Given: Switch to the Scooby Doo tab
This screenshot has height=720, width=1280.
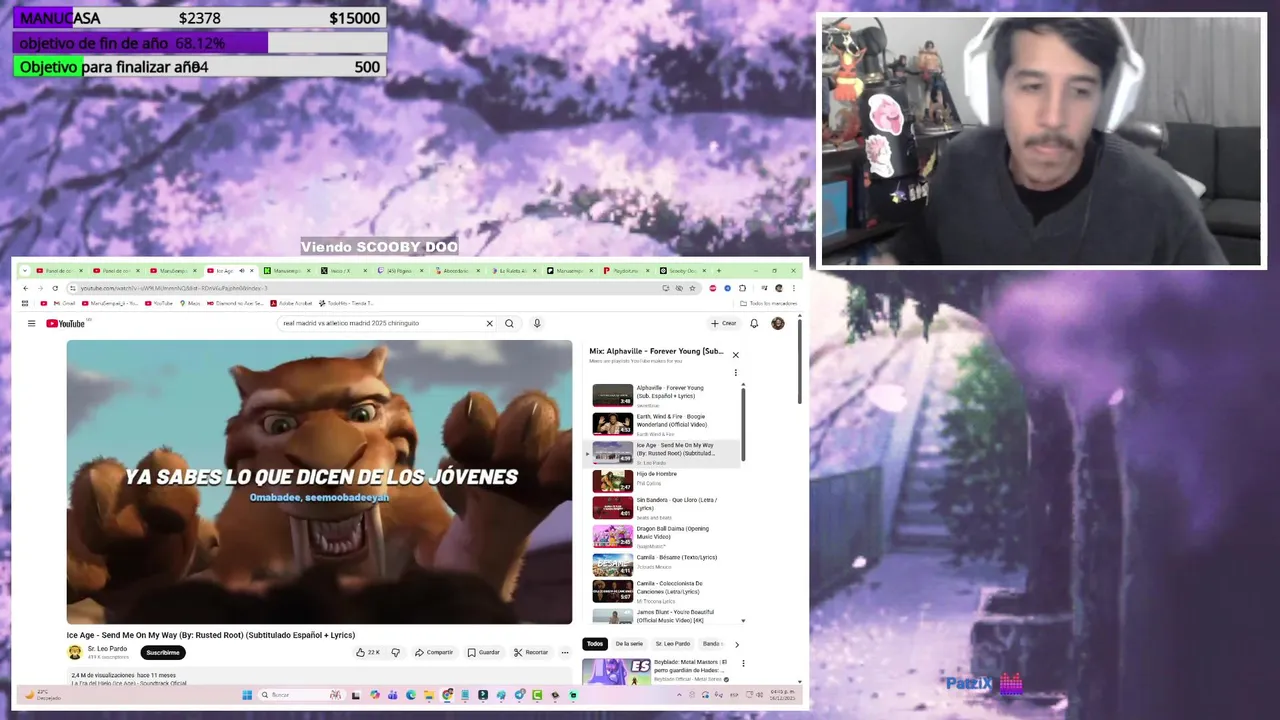Looking at the screenshot, I should tap(684, 271).
